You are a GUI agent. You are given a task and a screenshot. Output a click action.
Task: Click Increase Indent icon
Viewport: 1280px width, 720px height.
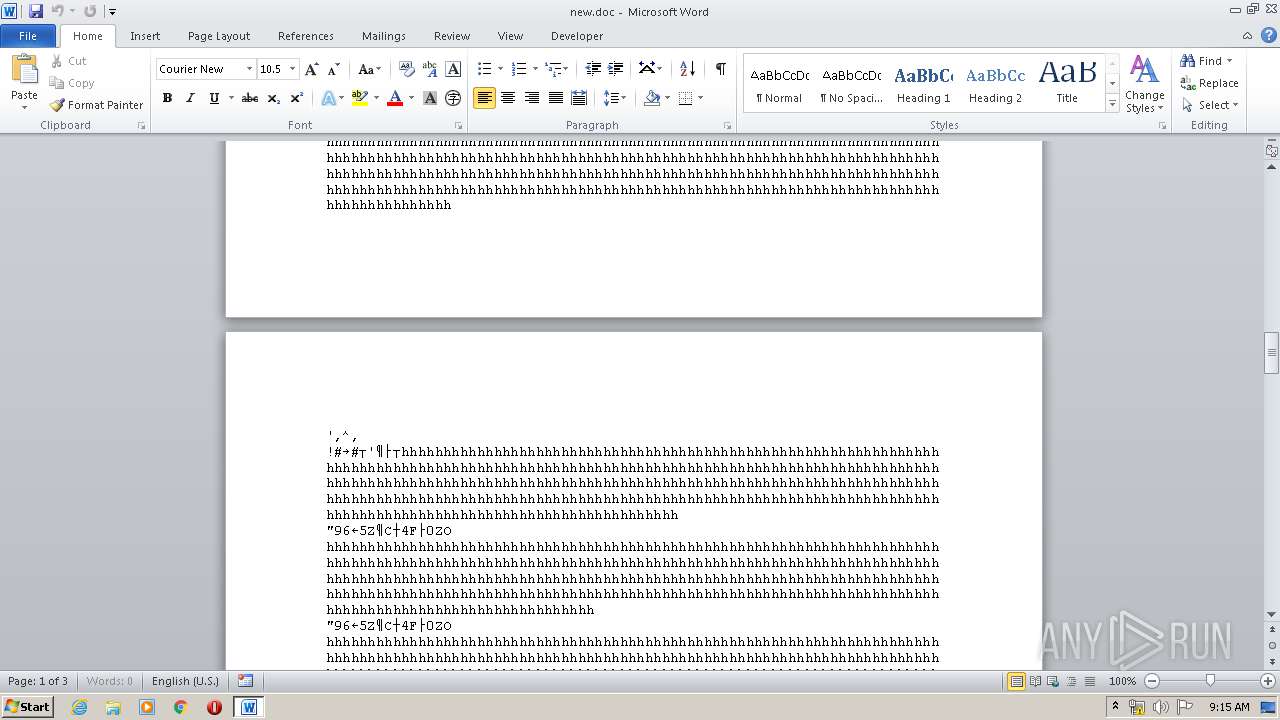(x=616, y=69)
